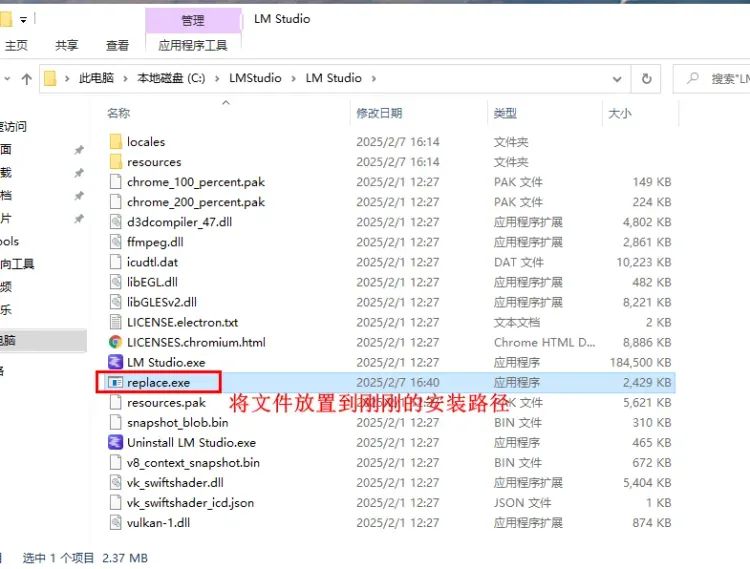Select snapshot_blob.bin file icon
The image size is (750, 569).
click(x=115, y=423)
